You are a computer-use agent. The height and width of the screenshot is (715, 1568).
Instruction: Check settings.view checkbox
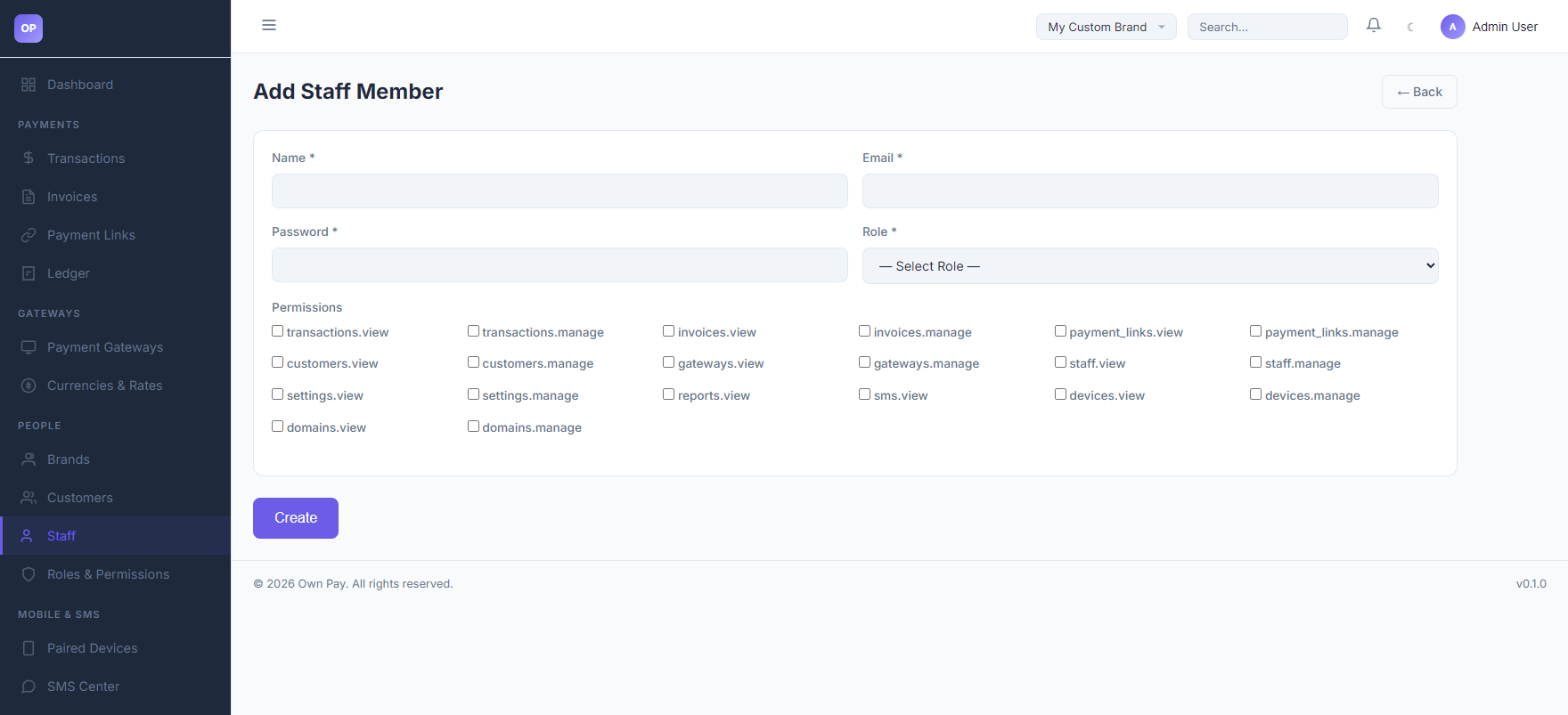278,394
